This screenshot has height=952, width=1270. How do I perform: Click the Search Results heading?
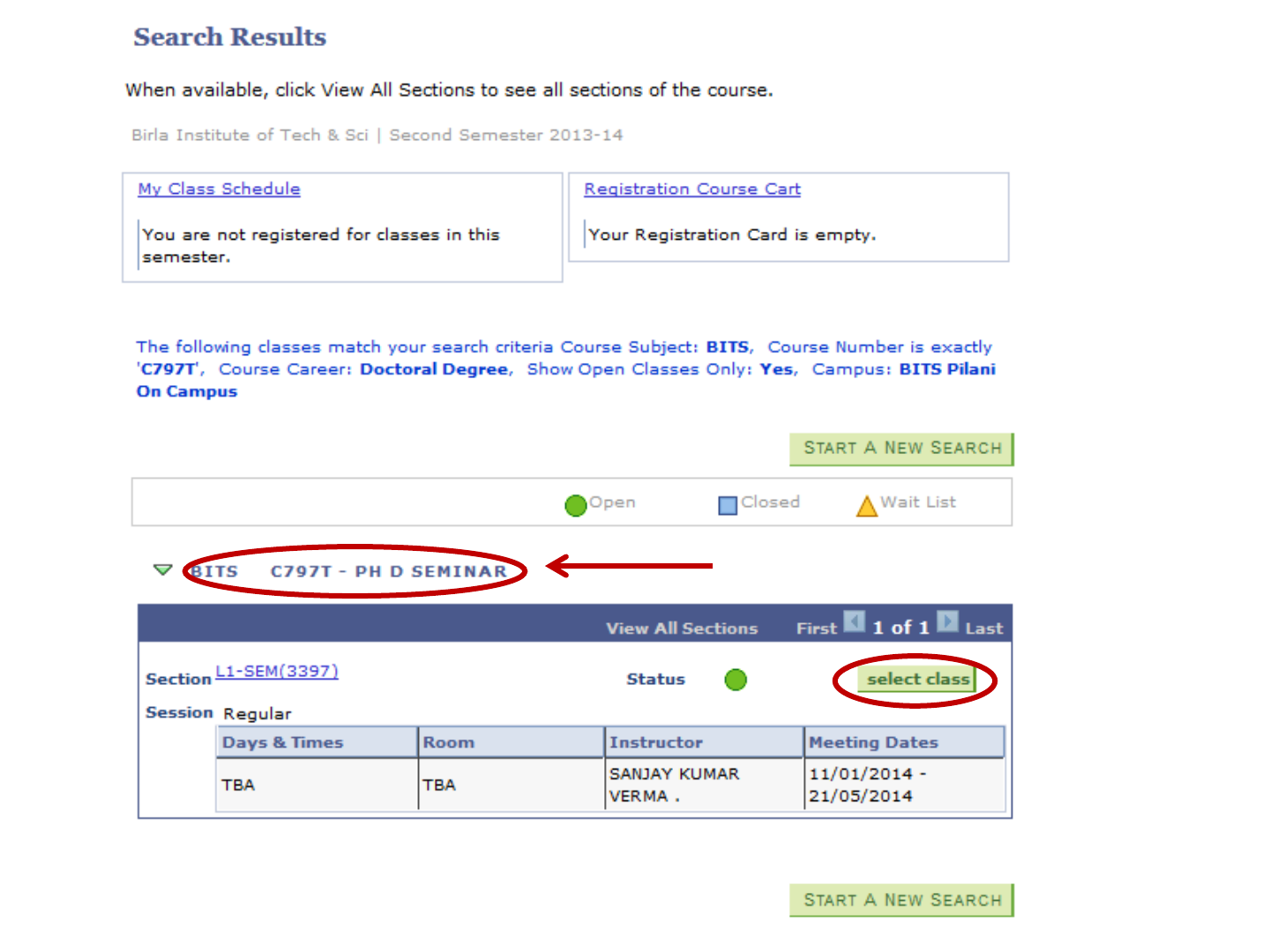pos(230,37)
